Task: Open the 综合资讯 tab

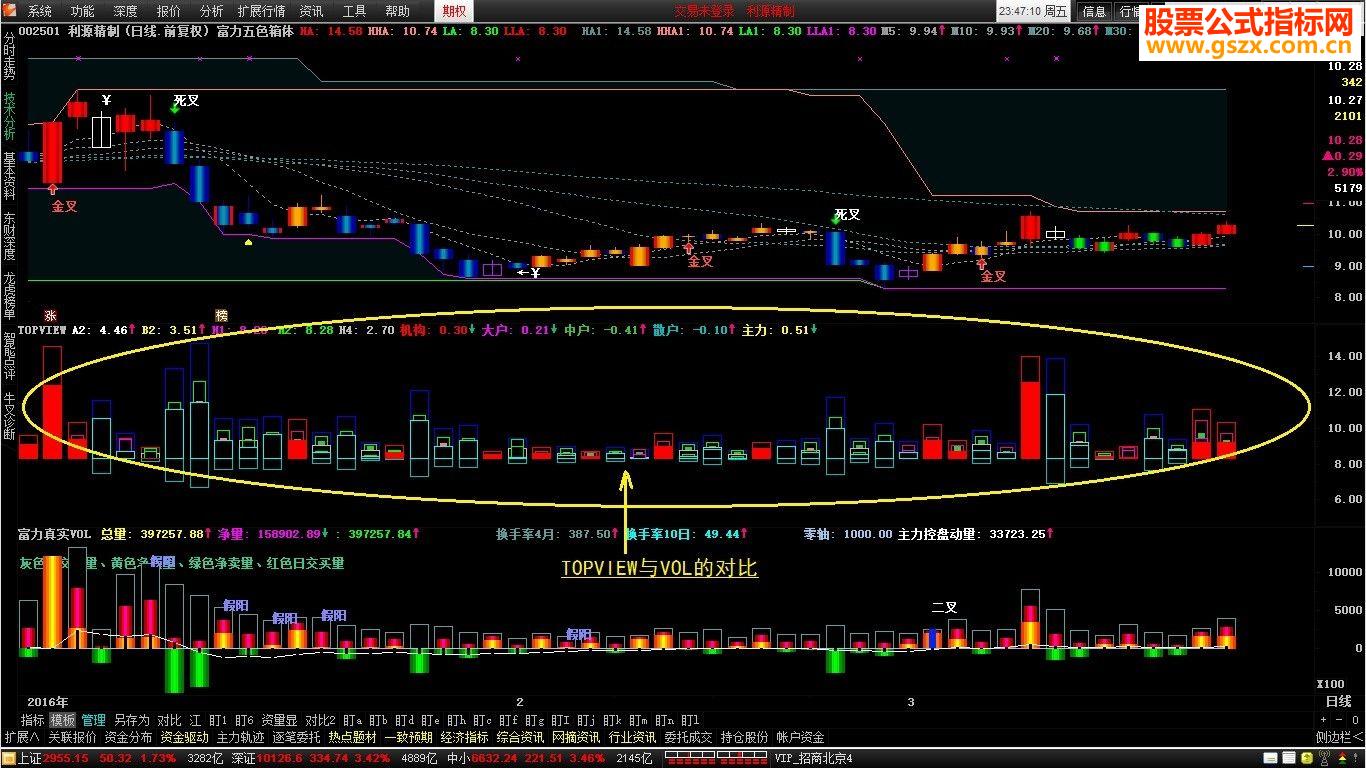Action: (x=520, y=737)
